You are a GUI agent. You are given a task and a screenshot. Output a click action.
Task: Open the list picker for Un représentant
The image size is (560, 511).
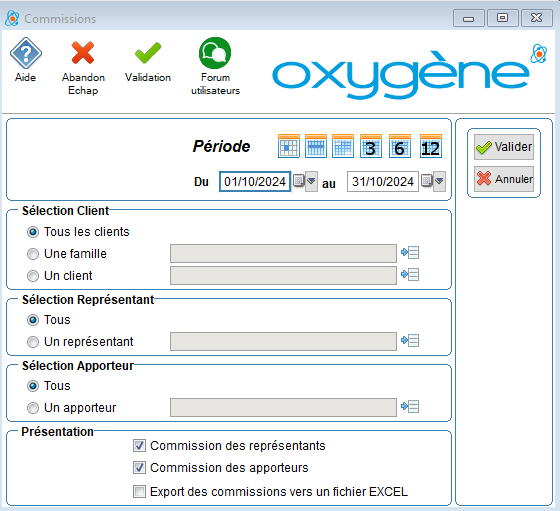410,341
